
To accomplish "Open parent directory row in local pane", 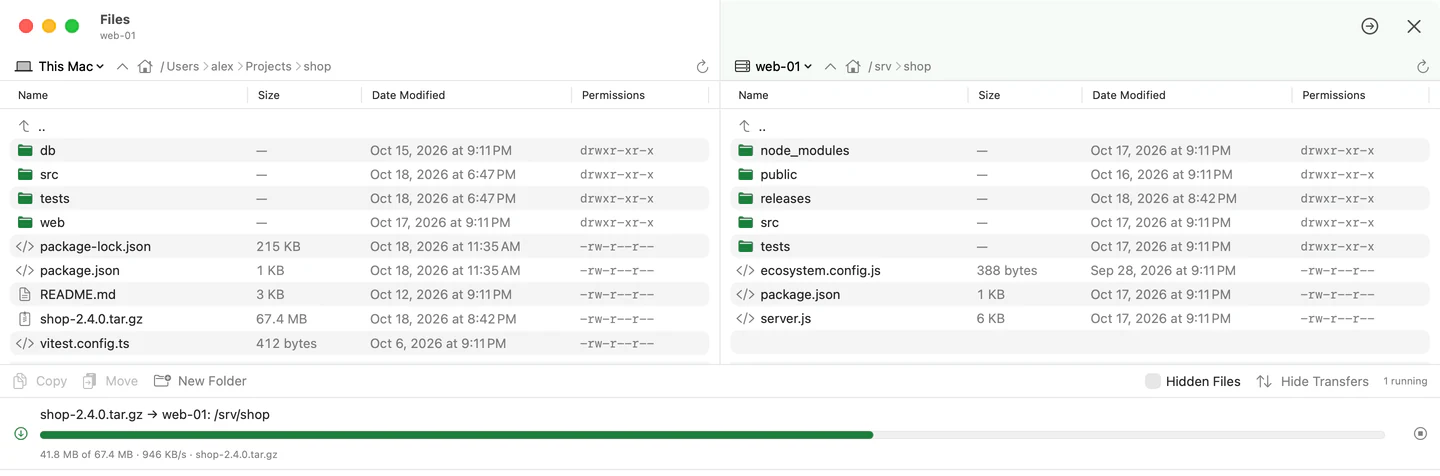I will [x=360, y=126].
